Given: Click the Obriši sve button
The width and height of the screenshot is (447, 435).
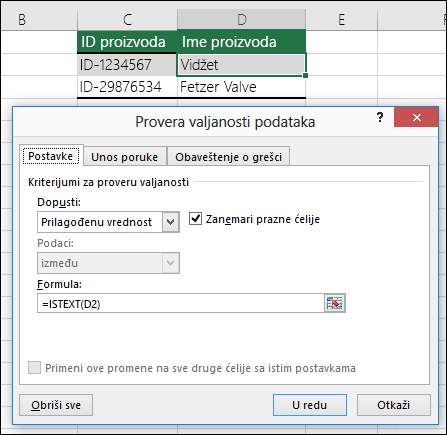Looking at the screenshot, I should [x=56, y=405].
